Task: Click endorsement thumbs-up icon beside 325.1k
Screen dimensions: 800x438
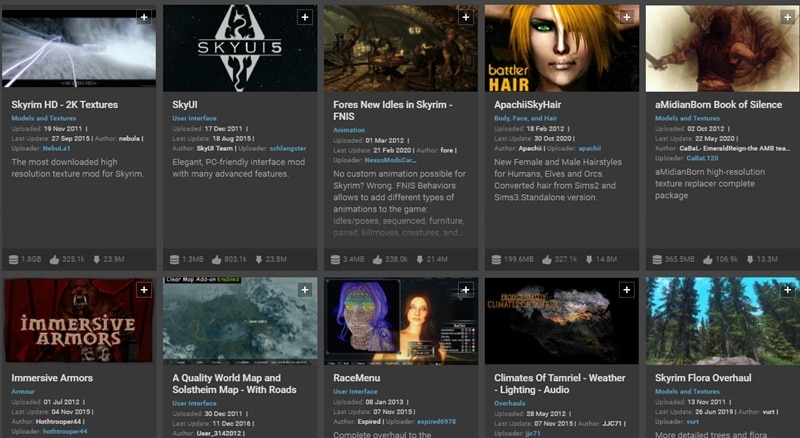Action: click(x=54, y=260)
